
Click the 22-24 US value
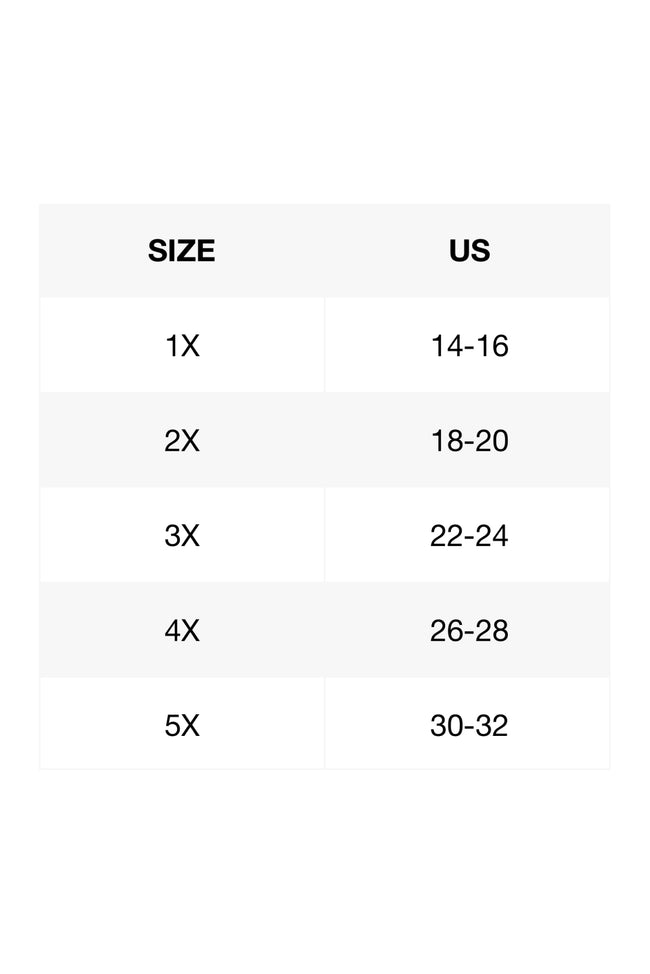click(469, 536)
